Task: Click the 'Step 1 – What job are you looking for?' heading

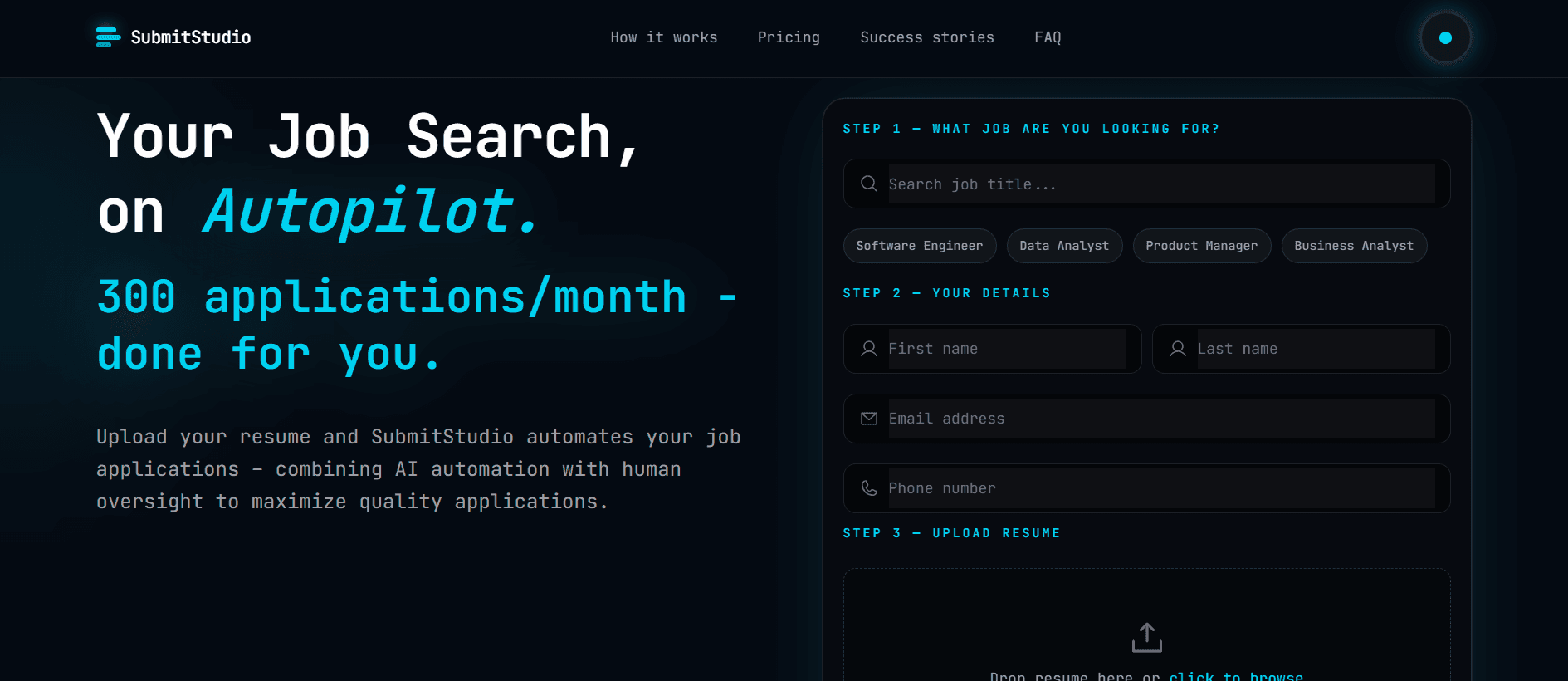Action: pos(1031,129)
